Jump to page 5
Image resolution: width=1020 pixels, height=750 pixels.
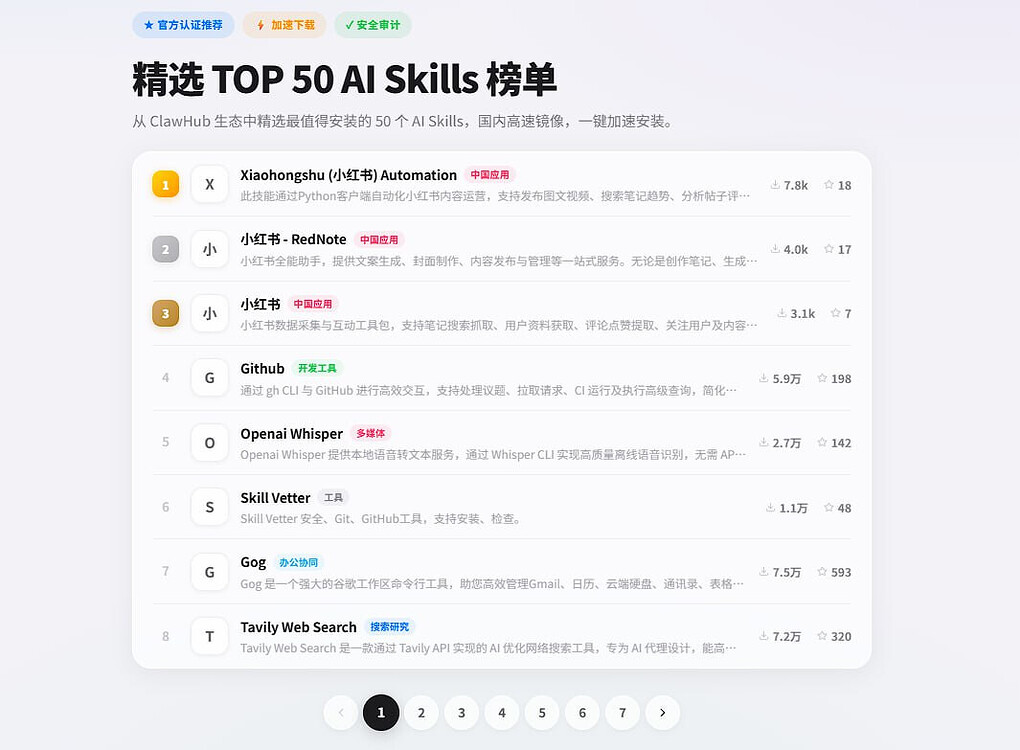(x=543, y=713)
